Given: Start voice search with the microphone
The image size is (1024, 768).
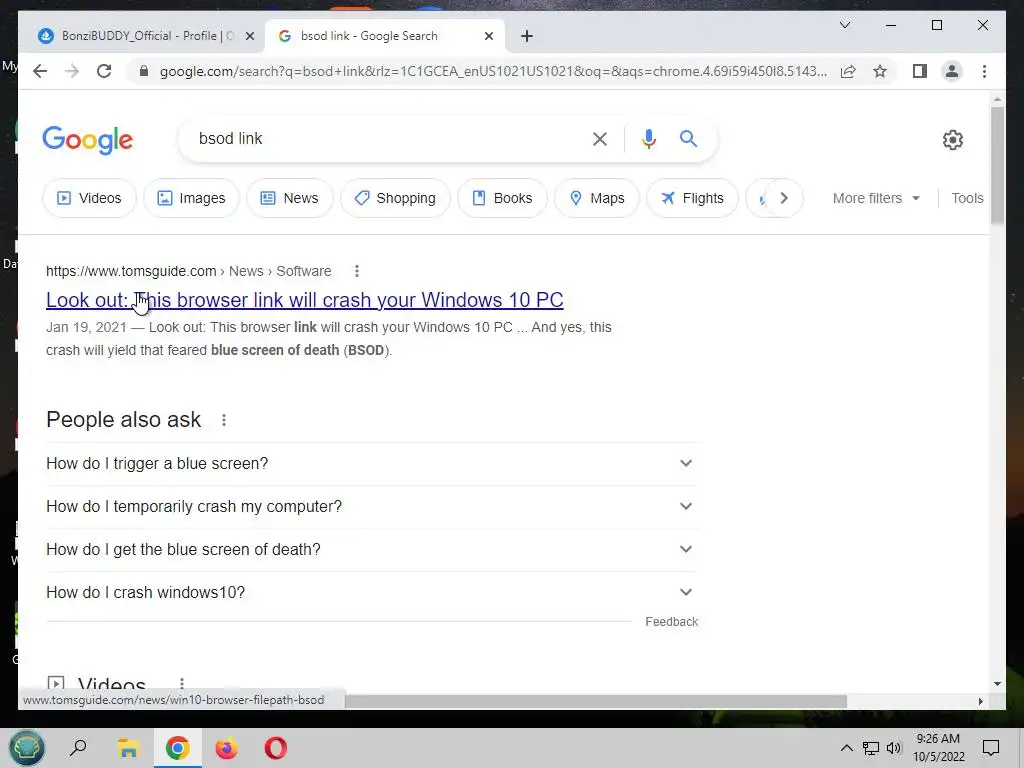Looking at the screenshot, I should pyautogui.click(x=648, y=138).
